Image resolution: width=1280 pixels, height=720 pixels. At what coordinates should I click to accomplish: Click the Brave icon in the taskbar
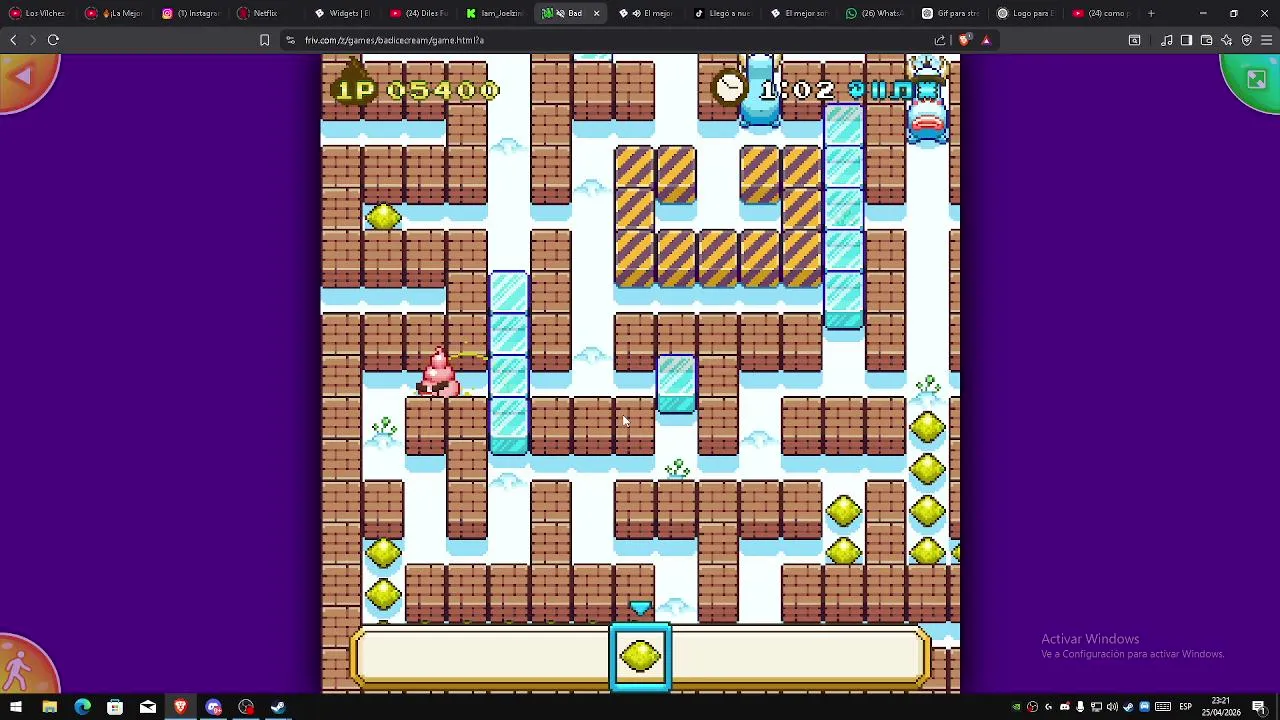181,707
